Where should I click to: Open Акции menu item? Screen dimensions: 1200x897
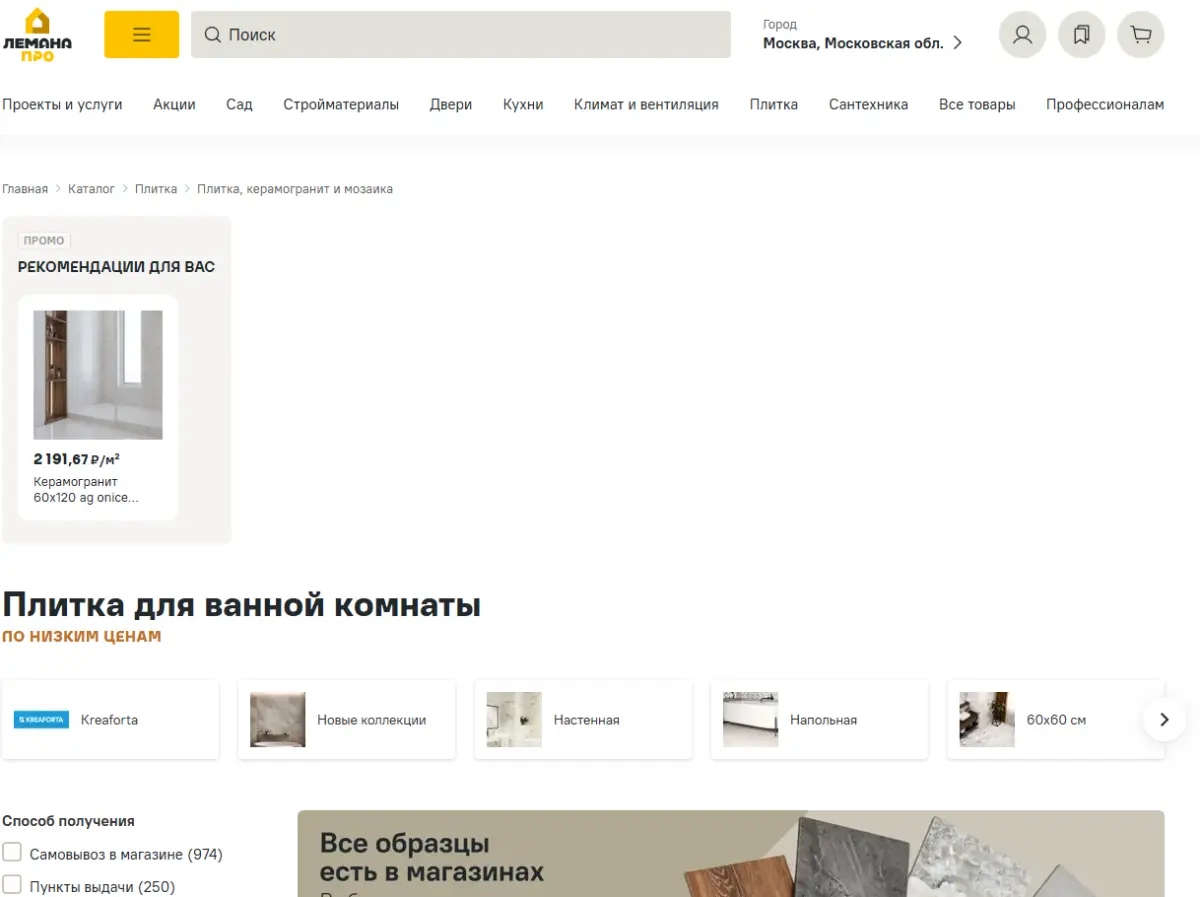[x=174, y=104]
